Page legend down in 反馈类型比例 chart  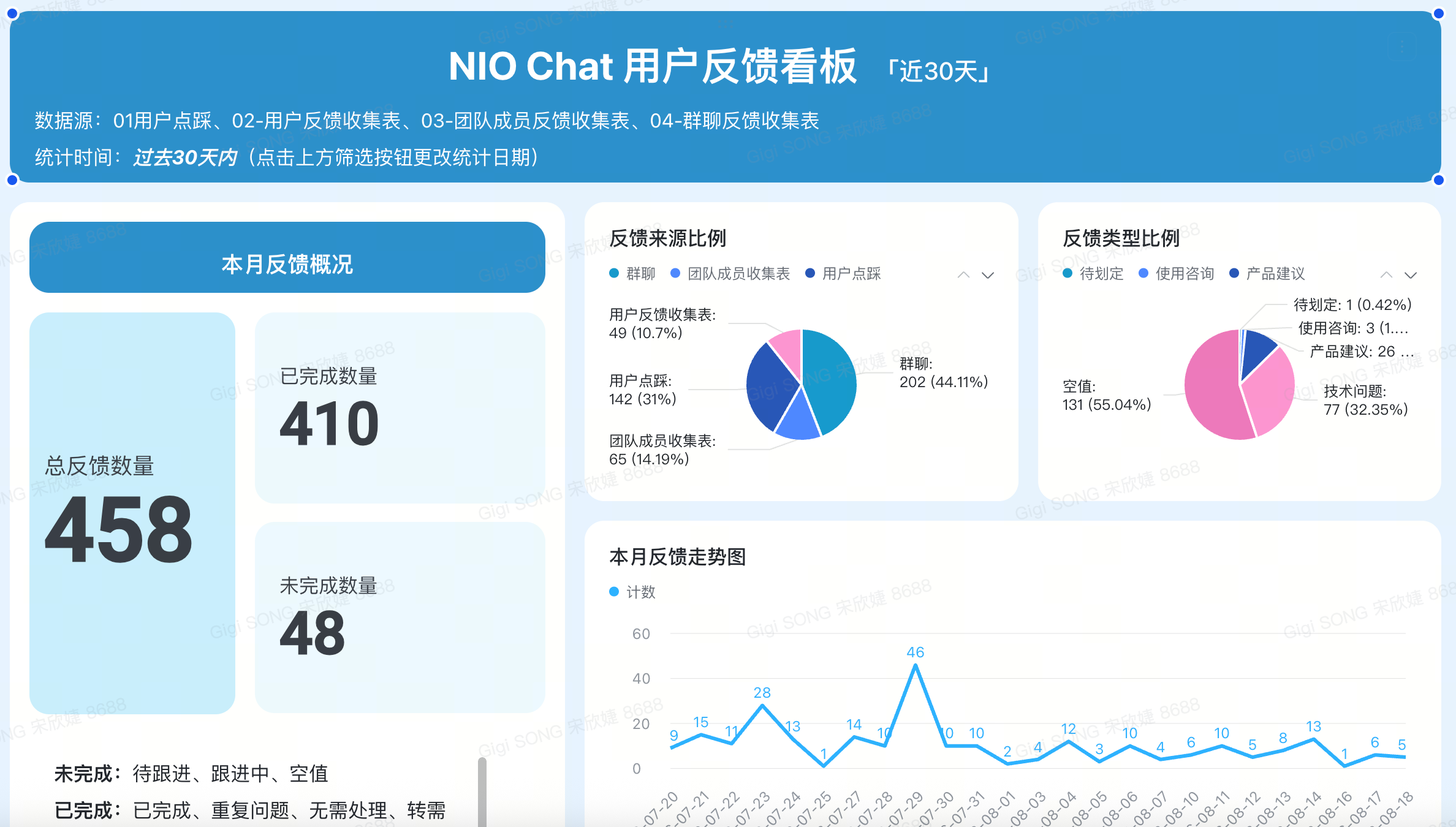pyautogui.click(x=1411, y=275)
